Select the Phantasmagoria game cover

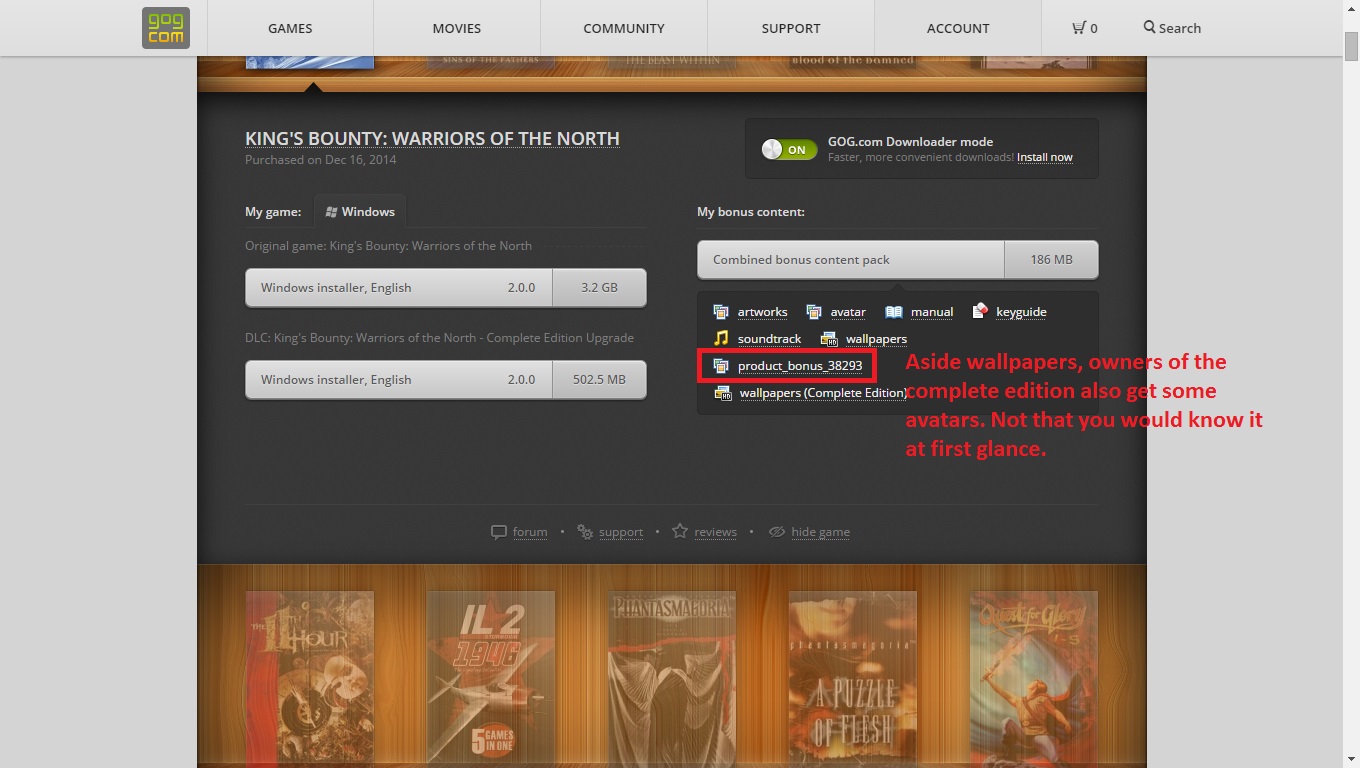(x=672, y=678)
